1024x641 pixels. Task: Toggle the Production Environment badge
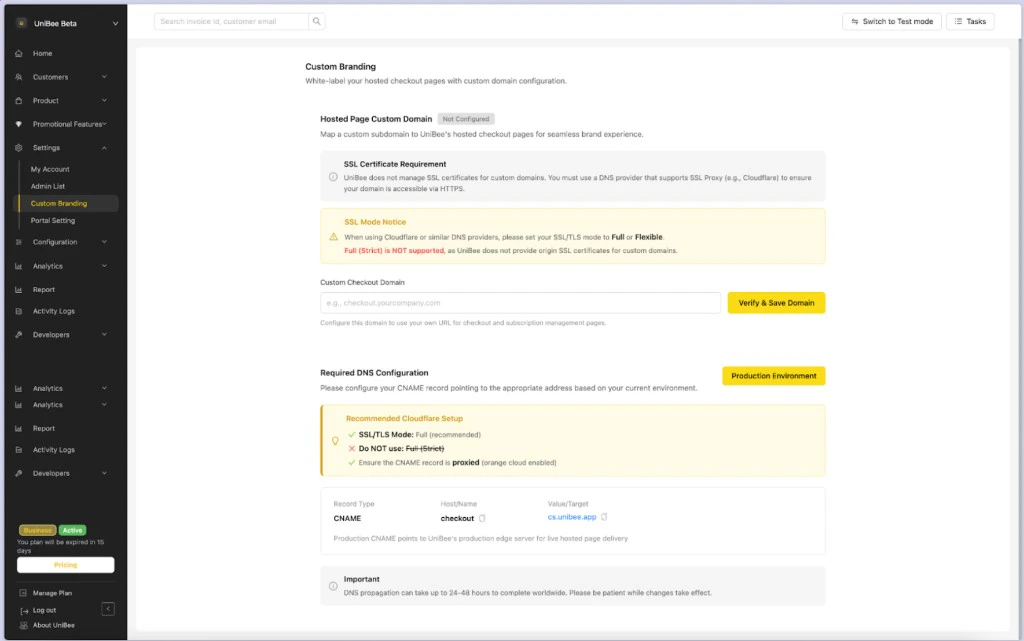click(x=773, y=375)
